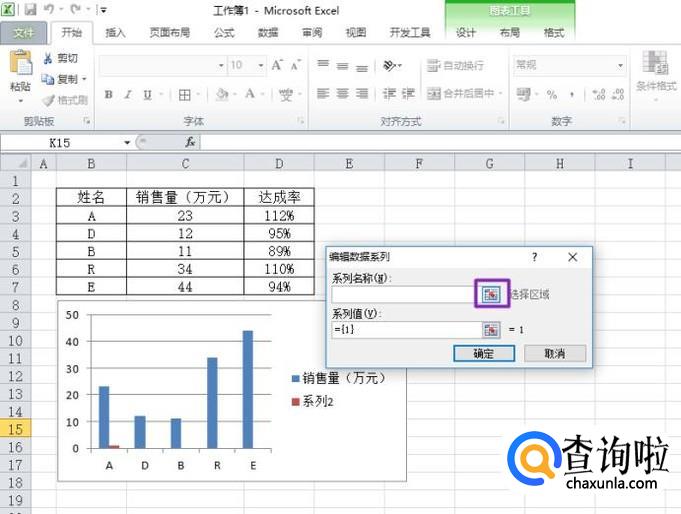Screen dimensions: 681x514
Task: Expand the number format dropdown
Action: (x=620, y=65)
